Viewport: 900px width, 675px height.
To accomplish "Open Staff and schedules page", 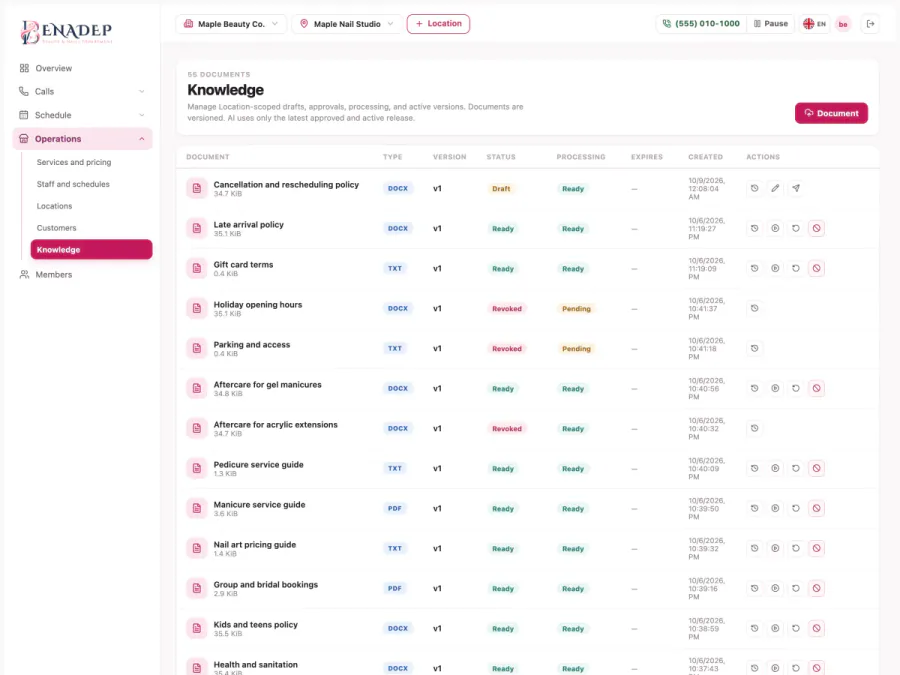I will click(73, 184).
